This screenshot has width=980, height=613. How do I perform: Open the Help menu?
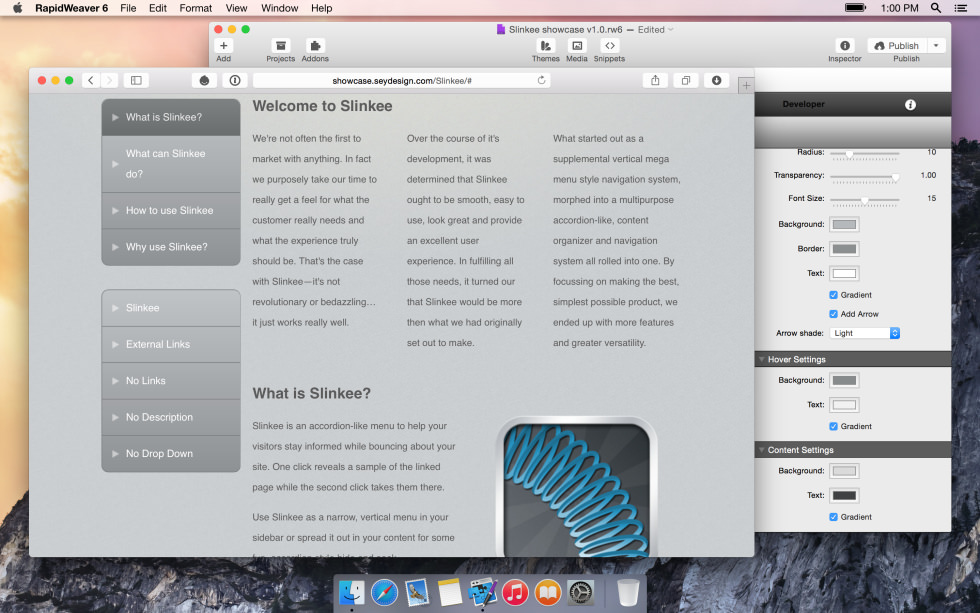point(321,8)
